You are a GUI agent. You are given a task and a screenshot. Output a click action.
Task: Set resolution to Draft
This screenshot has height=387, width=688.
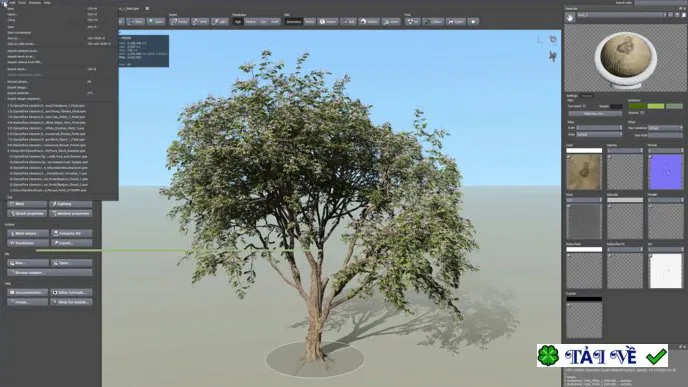(x=274, y=21)
